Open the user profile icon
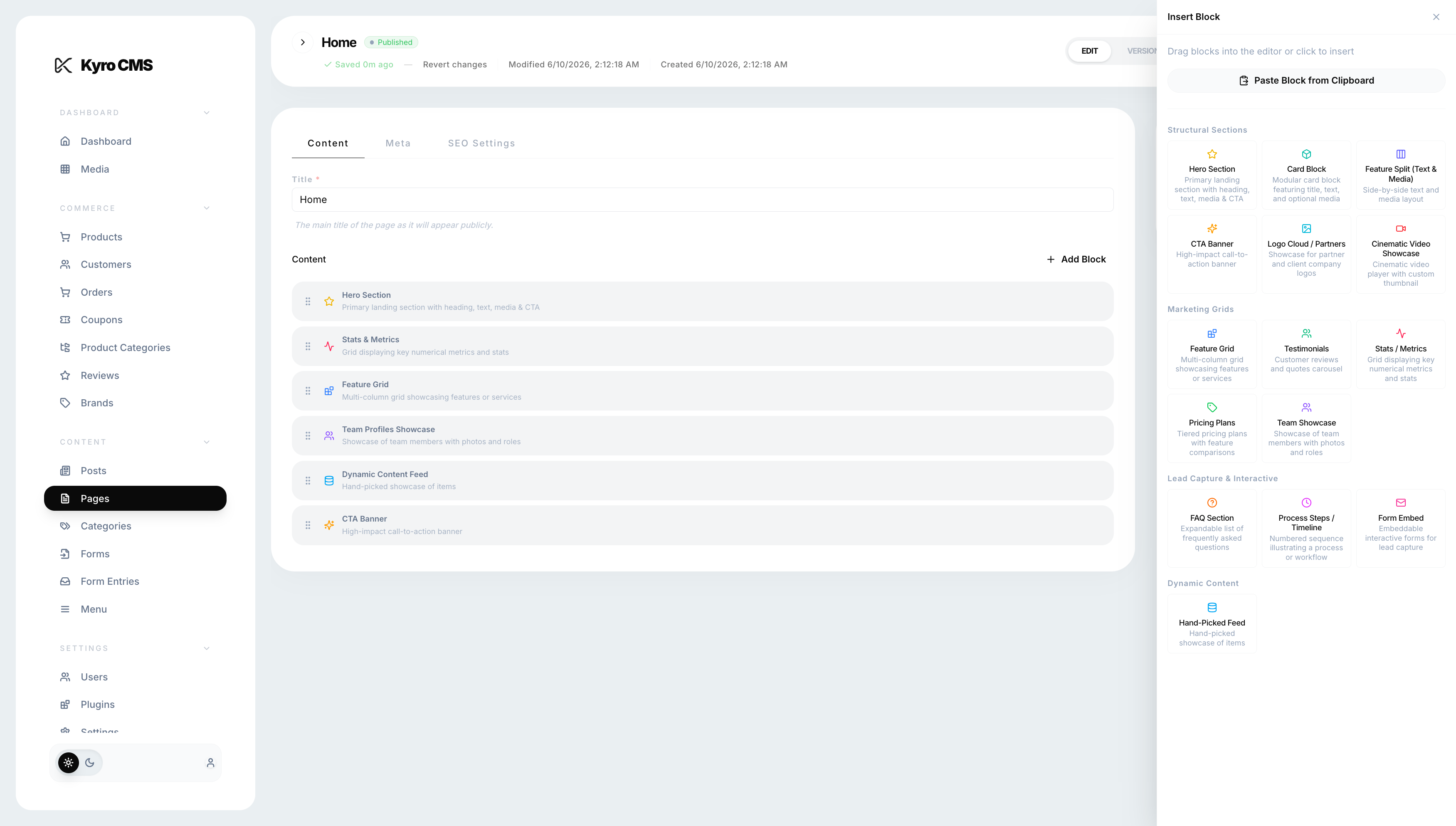Screen dimensions: 1456x826 [210, 762]
